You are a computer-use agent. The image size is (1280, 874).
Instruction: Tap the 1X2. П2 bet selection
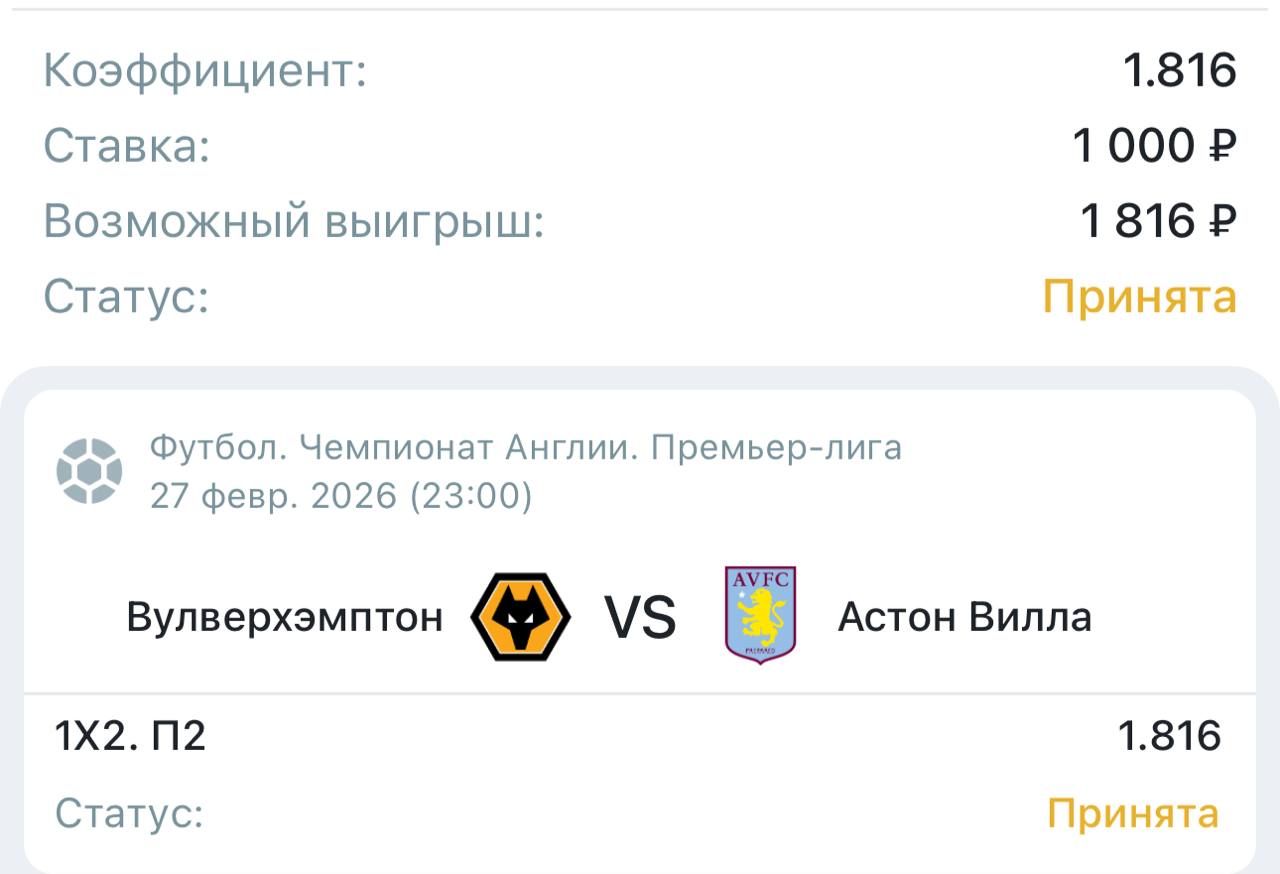[130, 737]
